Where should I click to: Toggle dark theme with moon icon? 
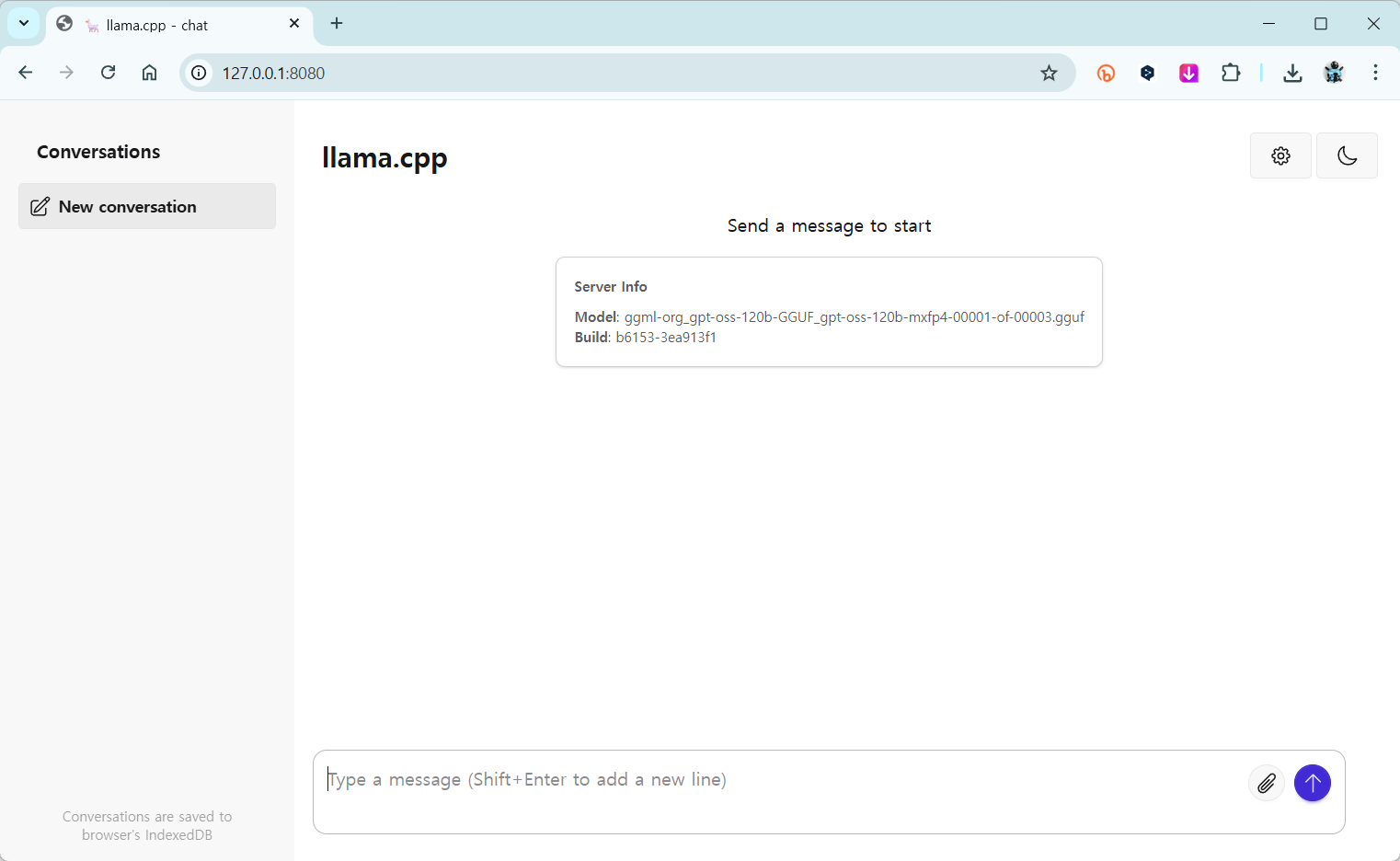[x=1347, y=155]
